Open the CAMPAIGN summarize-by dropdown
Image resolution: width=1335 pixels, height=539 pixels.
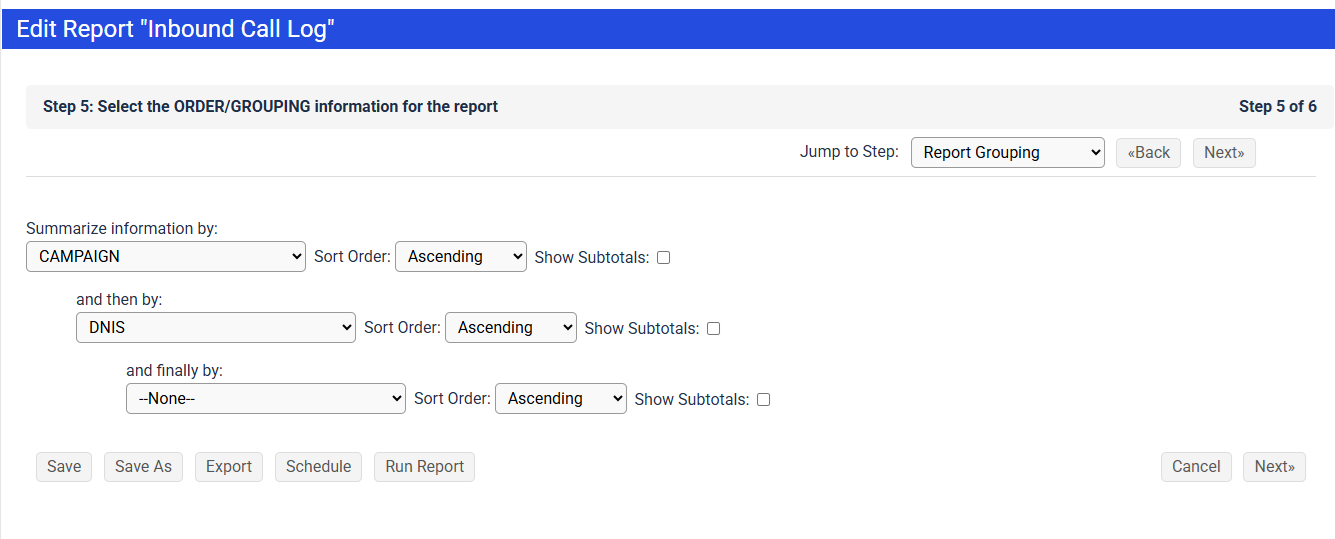(166, 257)
